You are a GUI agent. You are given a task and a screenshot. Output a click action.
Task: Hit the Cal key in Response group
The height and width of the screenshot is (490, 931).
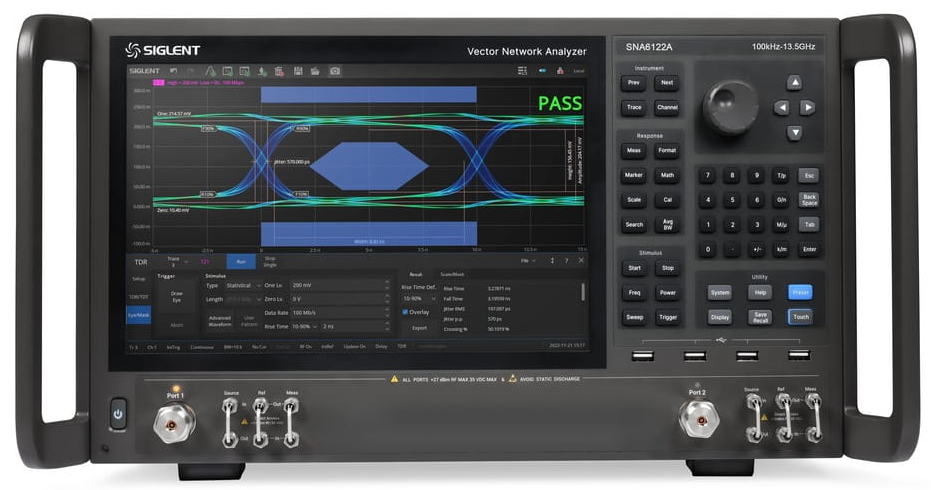[667, 200]
